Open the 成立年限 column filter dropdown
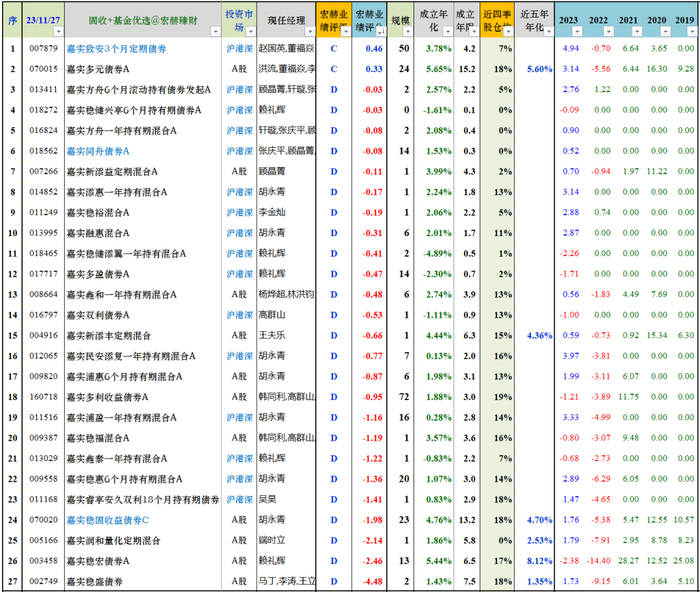The image size is (700, 592). 474,31
